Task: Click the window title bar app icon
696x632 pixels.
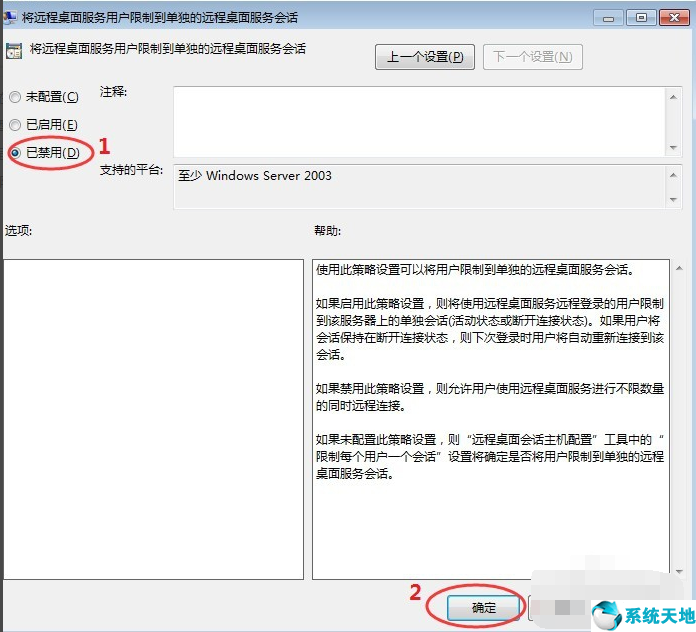Action: (x=10, y=17)
